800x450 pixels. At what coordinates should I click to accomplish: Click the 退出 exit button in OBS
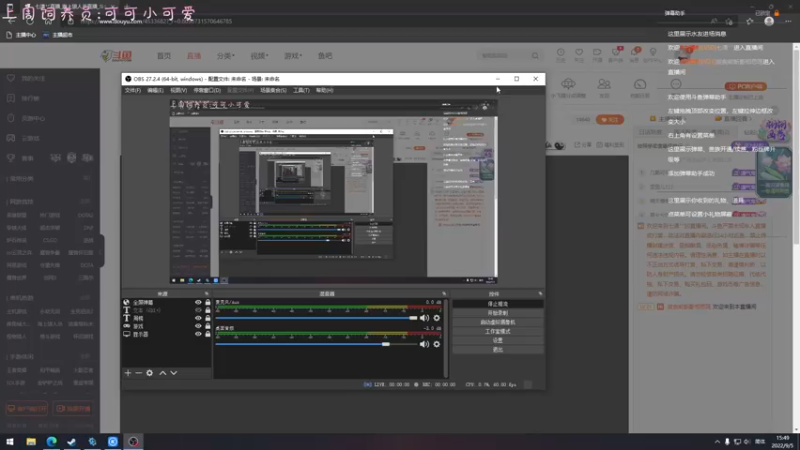tap(497, 349)
